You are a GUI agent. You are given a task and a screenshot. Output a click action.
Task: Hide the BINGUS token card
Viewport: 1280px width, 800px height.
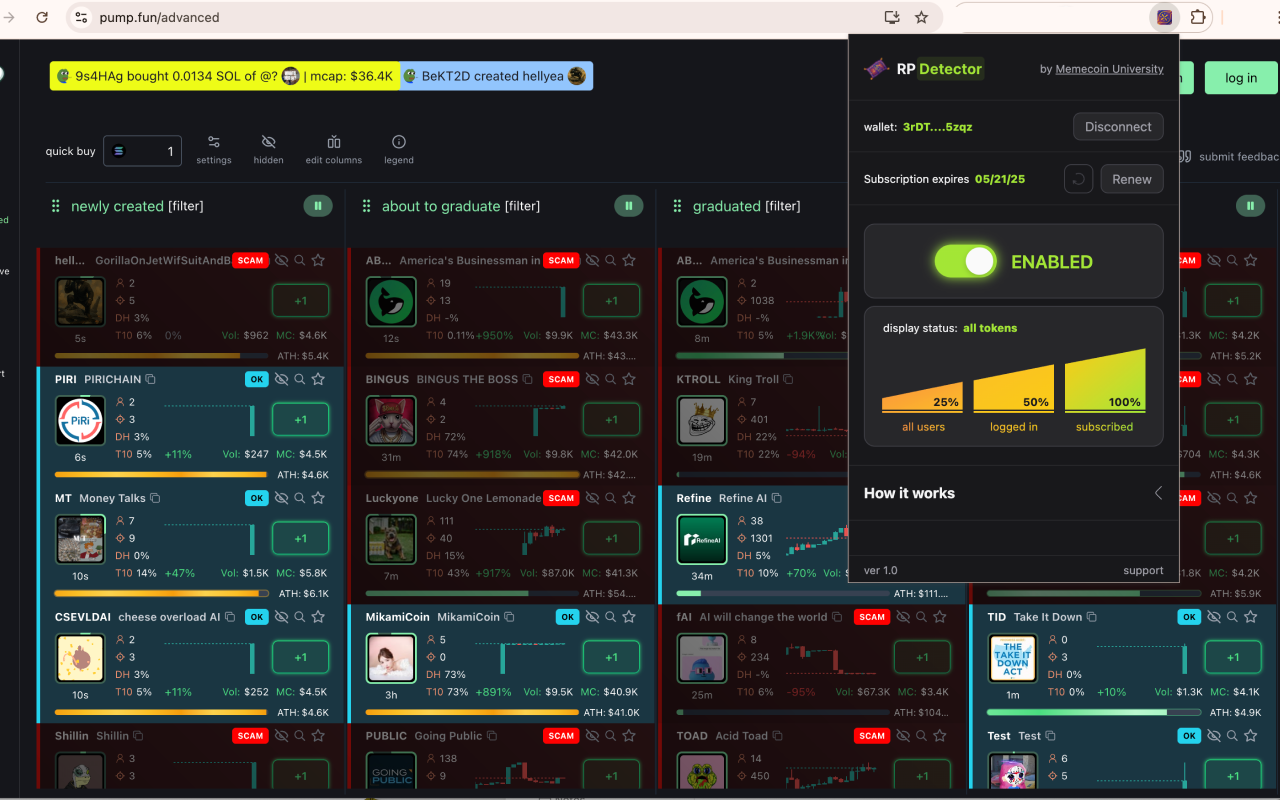tap(592, 379)
